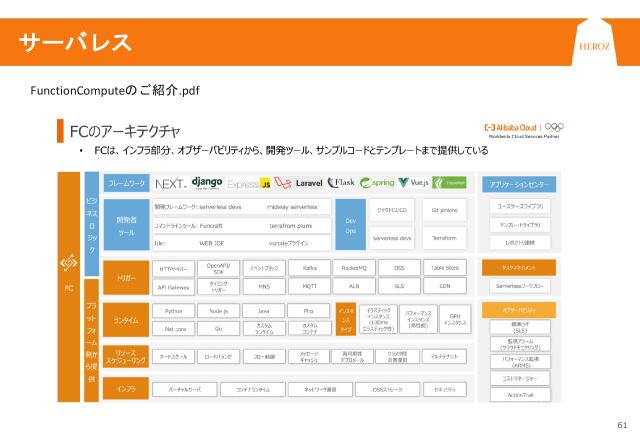Click the Java runtime box
Screen dimensions: 640x443
coord(264,311)
